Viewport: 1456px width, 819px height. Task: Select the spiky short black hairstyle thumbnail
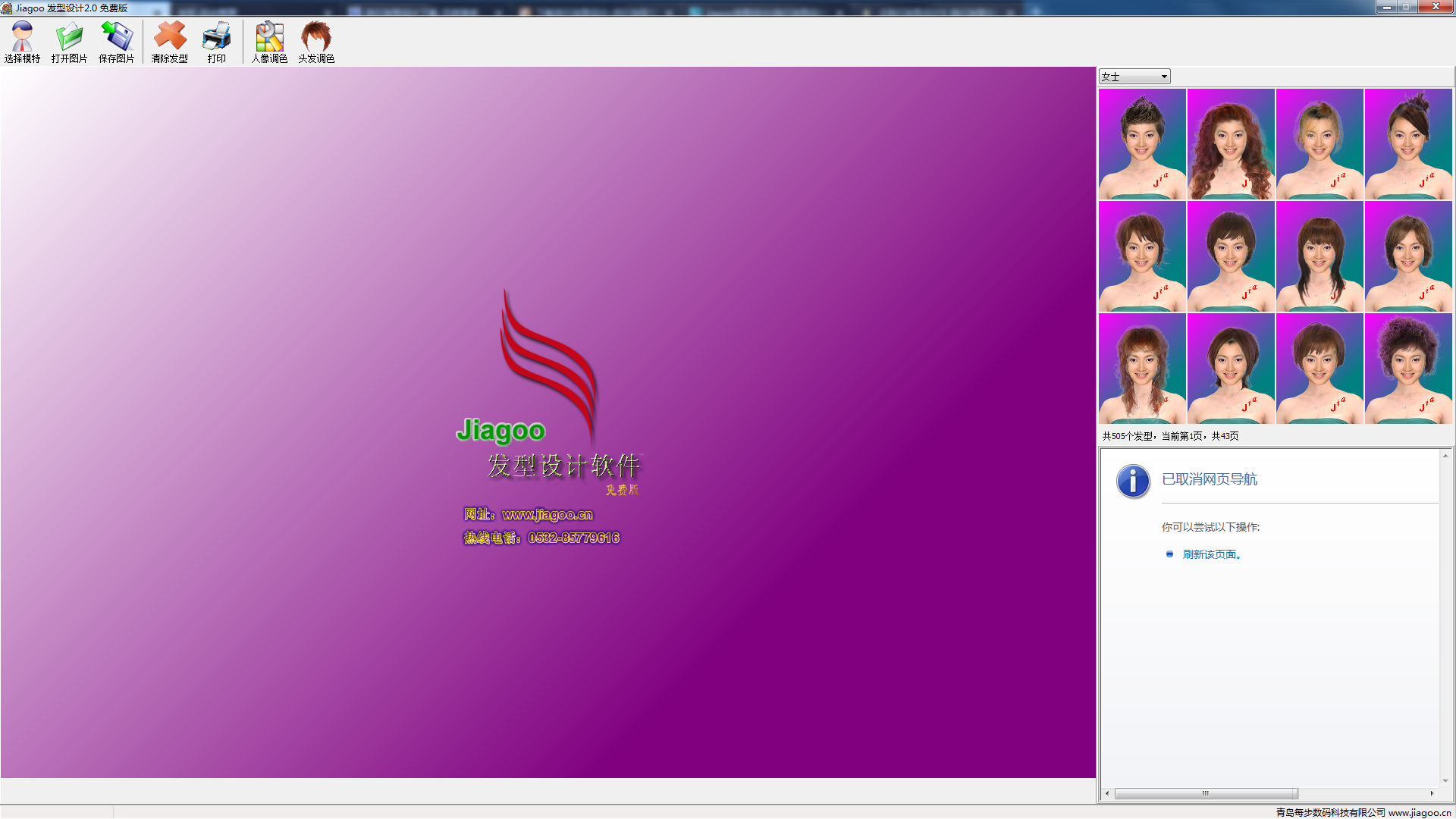tap(1142, 144)
